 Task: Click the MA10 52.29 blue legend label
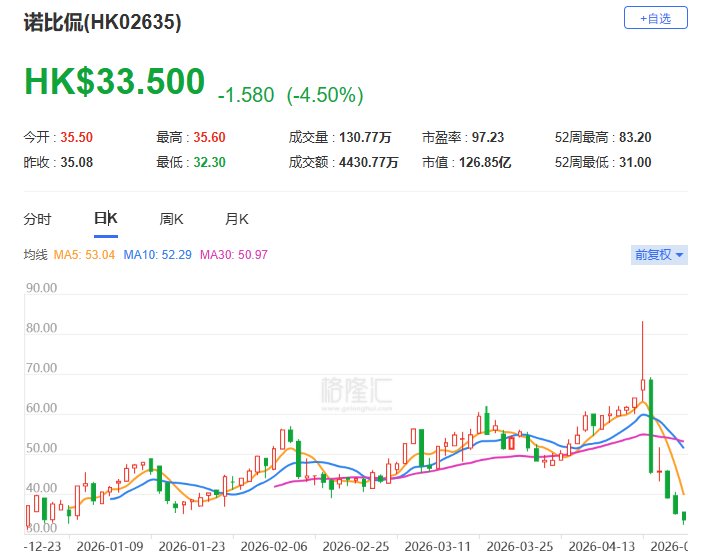157,255
